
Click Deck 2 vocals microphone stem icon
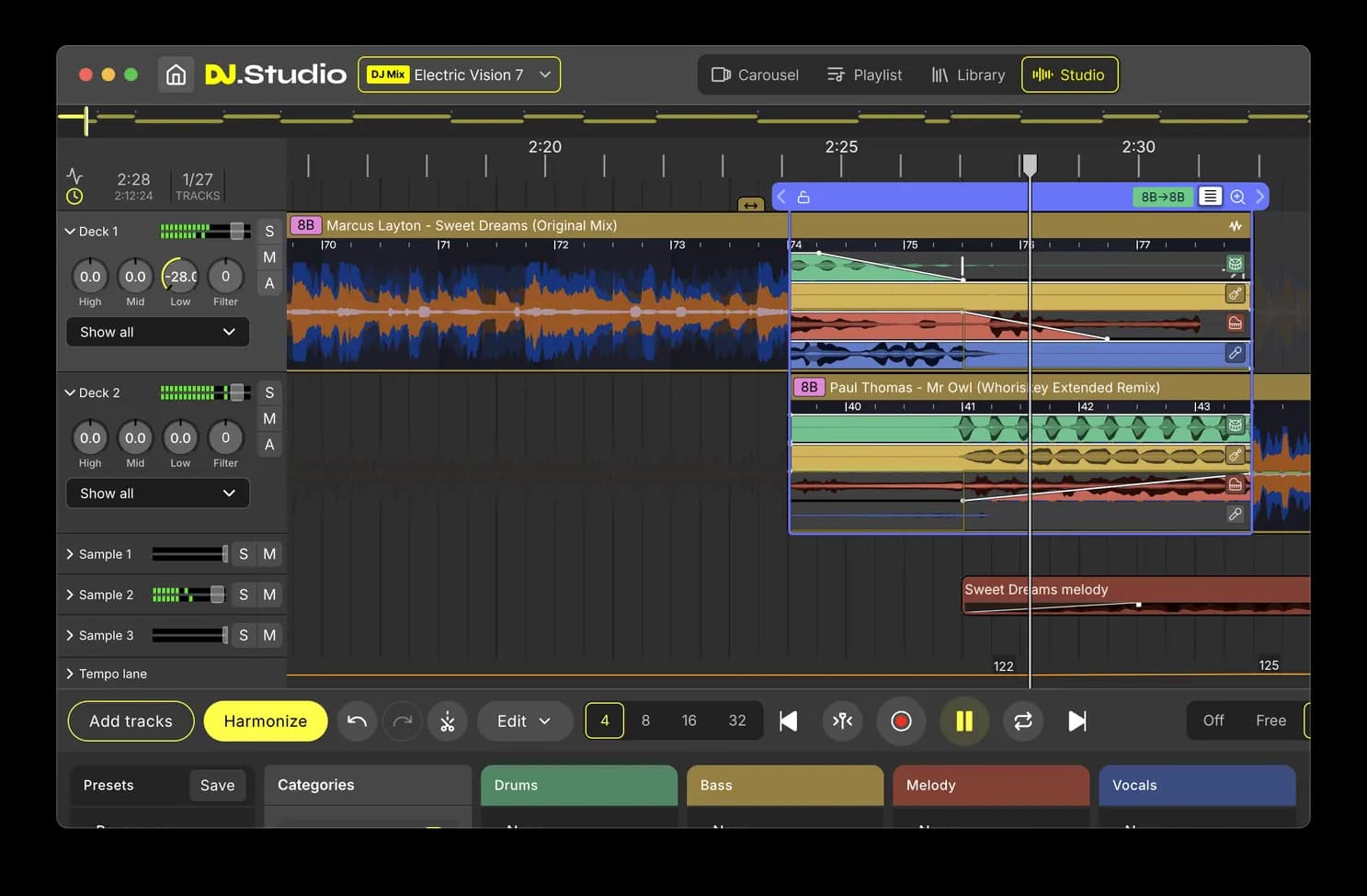pos(1236,514)
